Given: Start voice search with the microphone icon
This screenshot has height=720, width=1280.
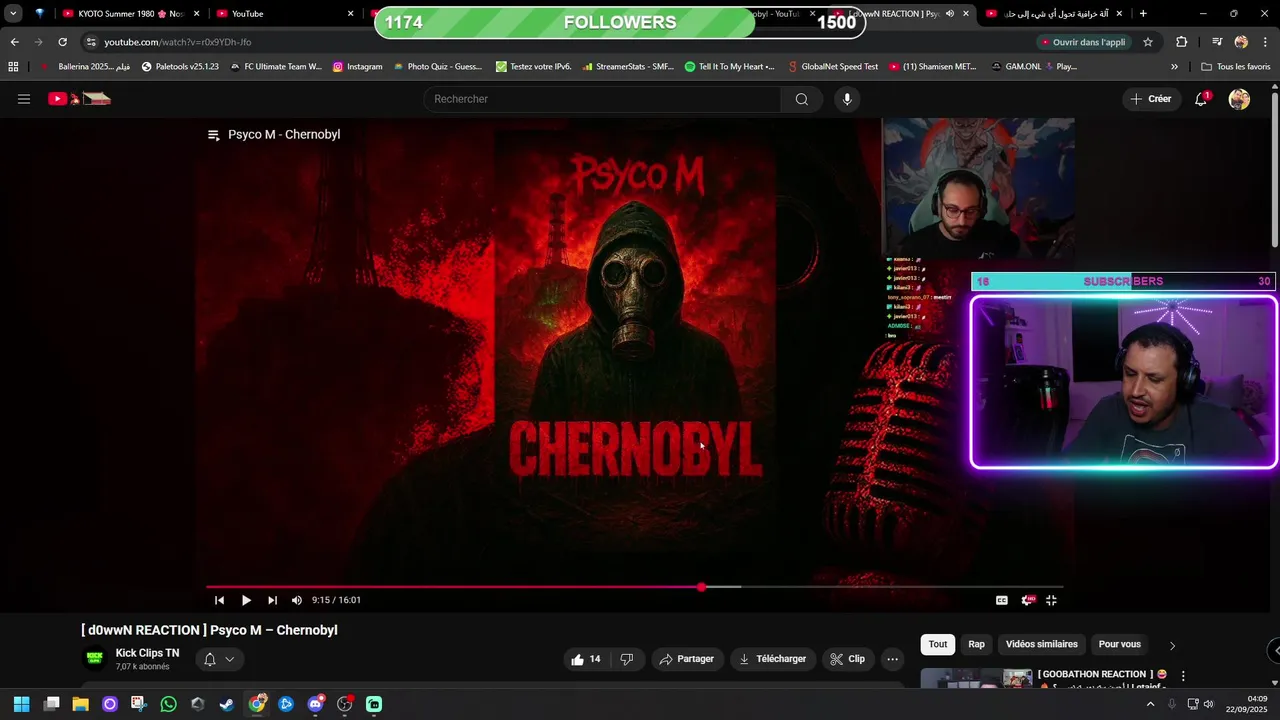Looking at the screenshot, I should [847, 99].
